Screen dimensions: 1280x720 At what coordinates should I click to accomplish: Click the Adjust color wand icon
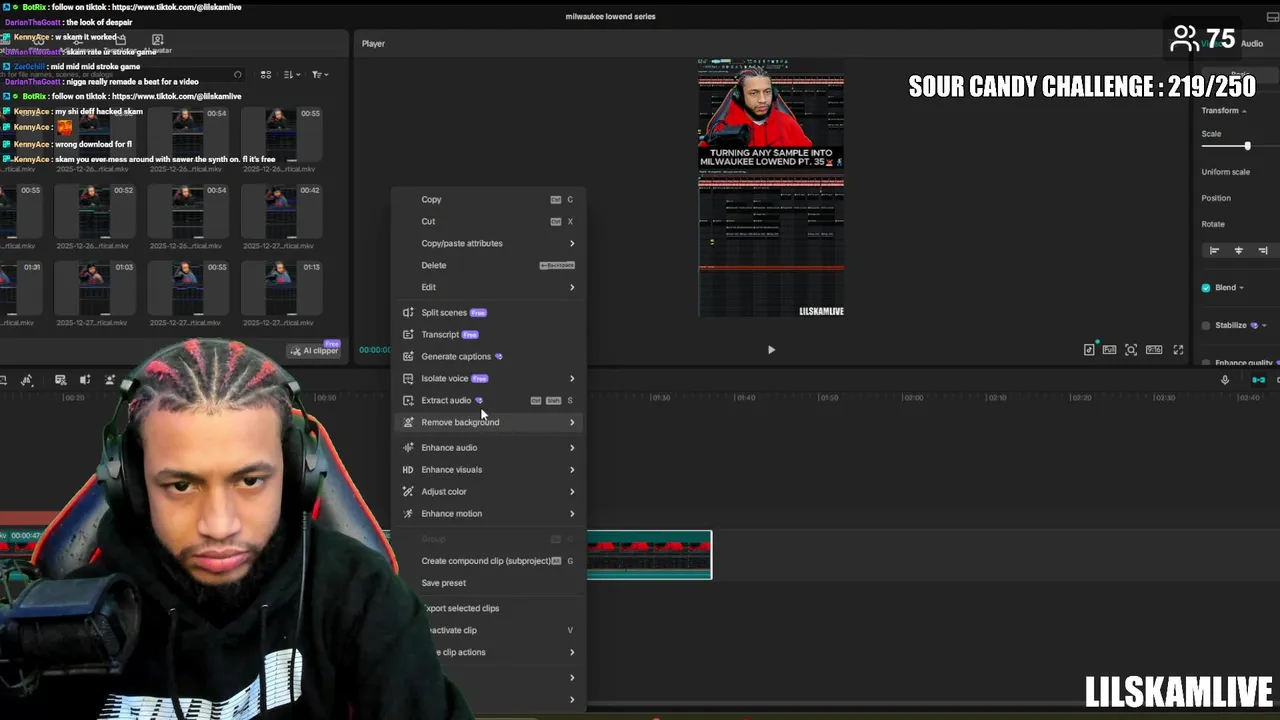point(408,492)
